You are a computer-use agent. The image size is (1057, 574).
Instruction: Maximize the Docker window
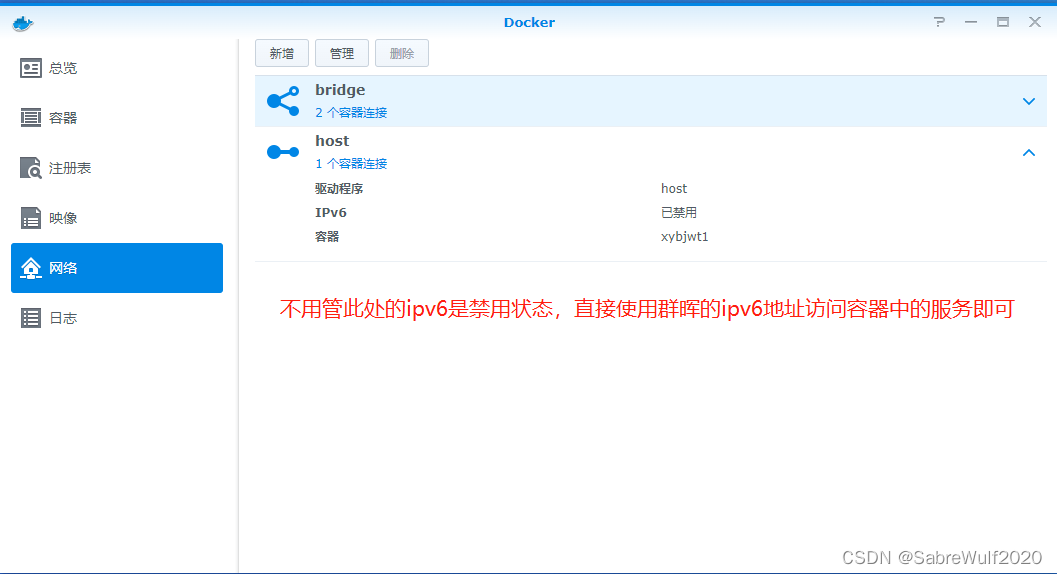(1003, 22)
